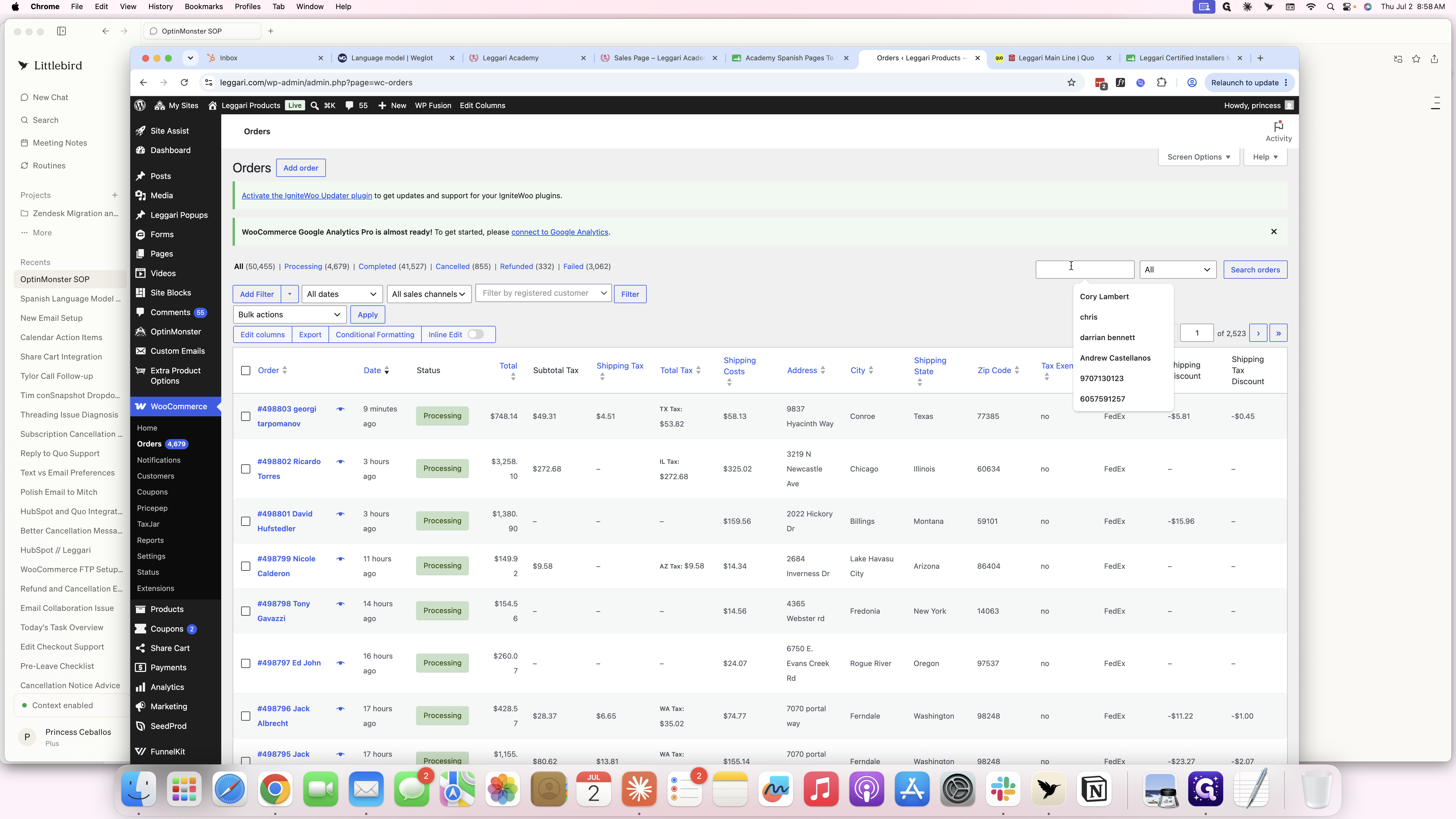Open the Activity flag icon
1456x819 pixels.
(x=1279, y=126)
